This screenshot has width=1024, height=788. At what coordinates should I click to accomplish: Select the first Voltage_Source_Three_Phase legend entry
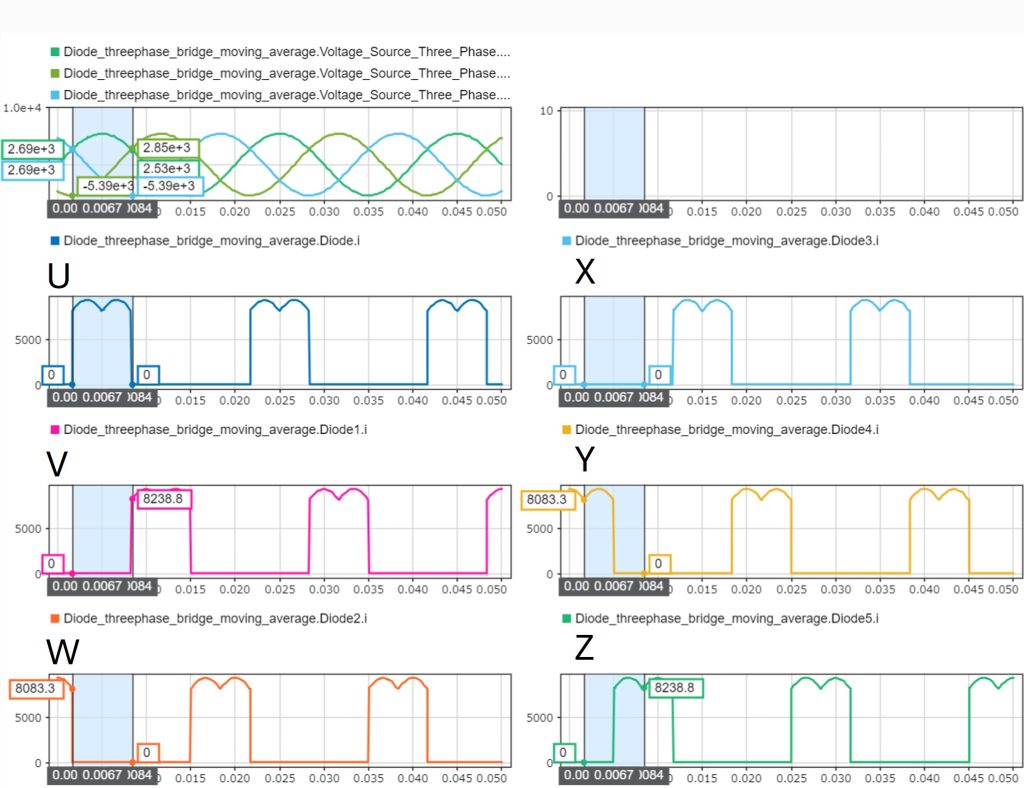[286, 50]
